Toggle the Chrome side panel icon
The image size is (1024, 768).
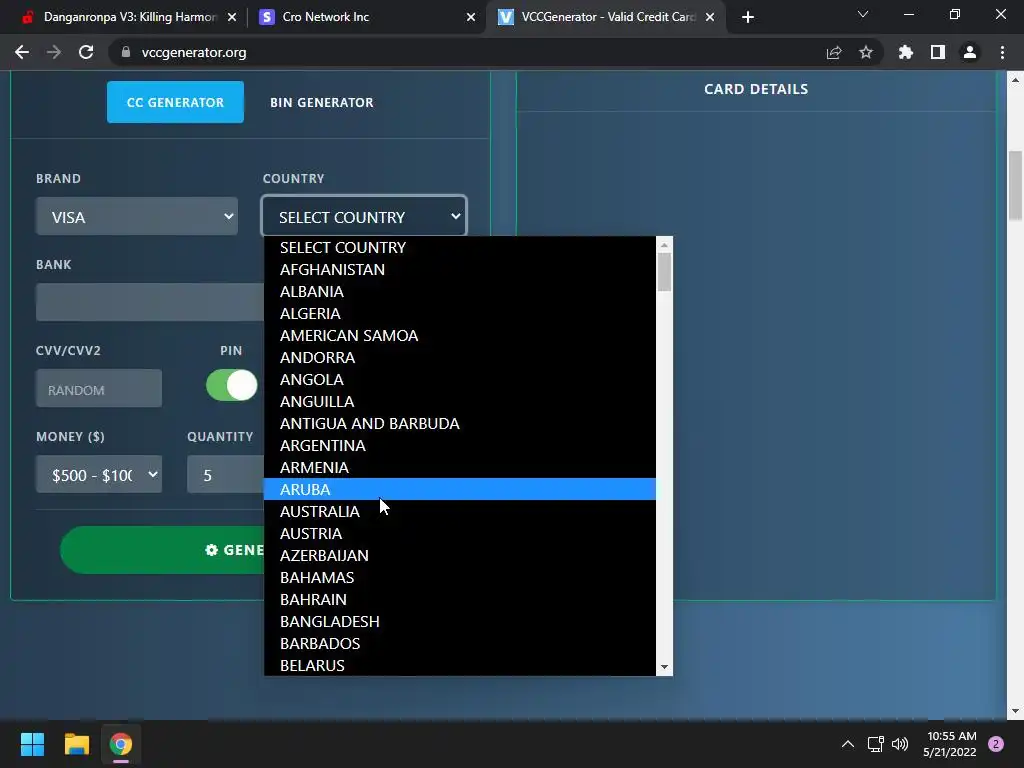click(937, 52)
